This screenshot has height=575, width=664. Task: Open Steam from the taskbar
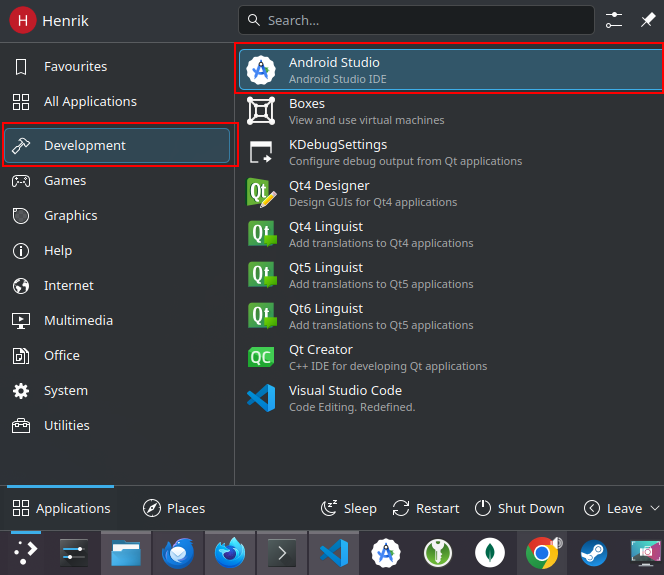(594, 553)
